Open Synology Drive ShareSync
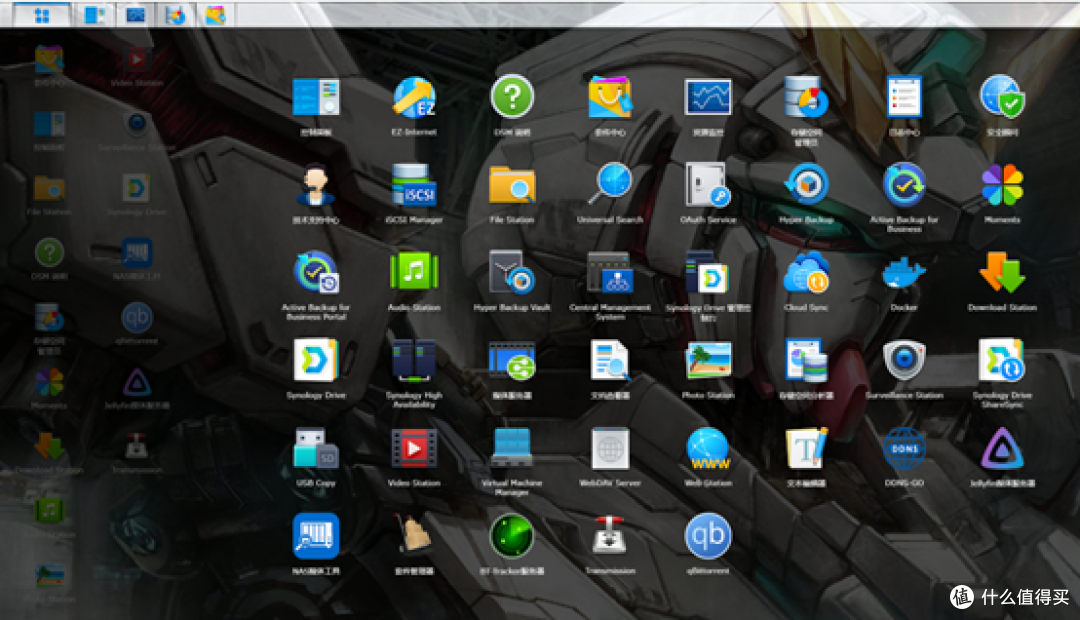The image size is (1080, 620). [1002, 360]
